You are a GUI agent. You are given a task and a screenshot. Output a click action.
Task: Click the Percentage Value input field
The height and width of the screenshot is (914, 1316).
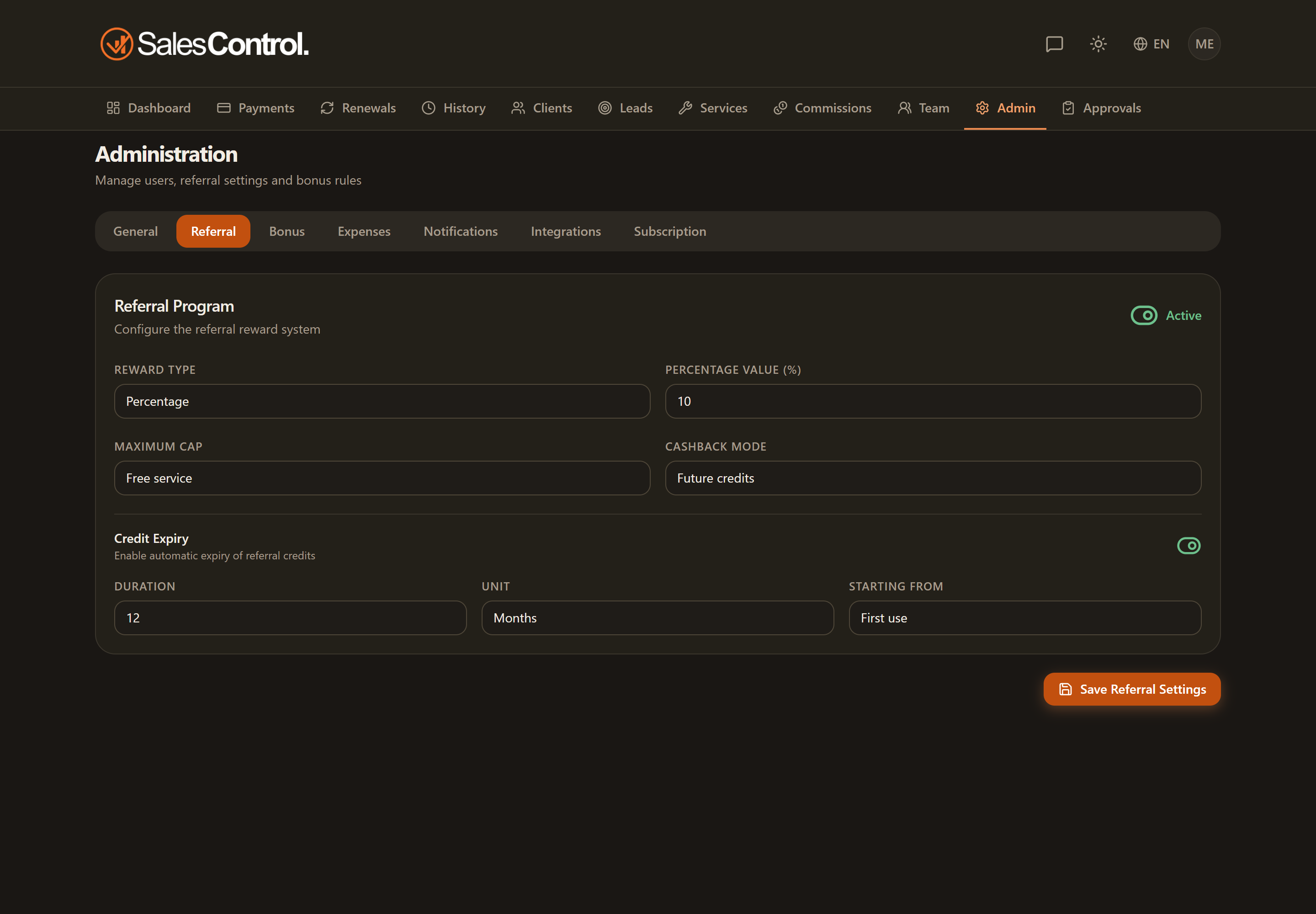[933, 401]
